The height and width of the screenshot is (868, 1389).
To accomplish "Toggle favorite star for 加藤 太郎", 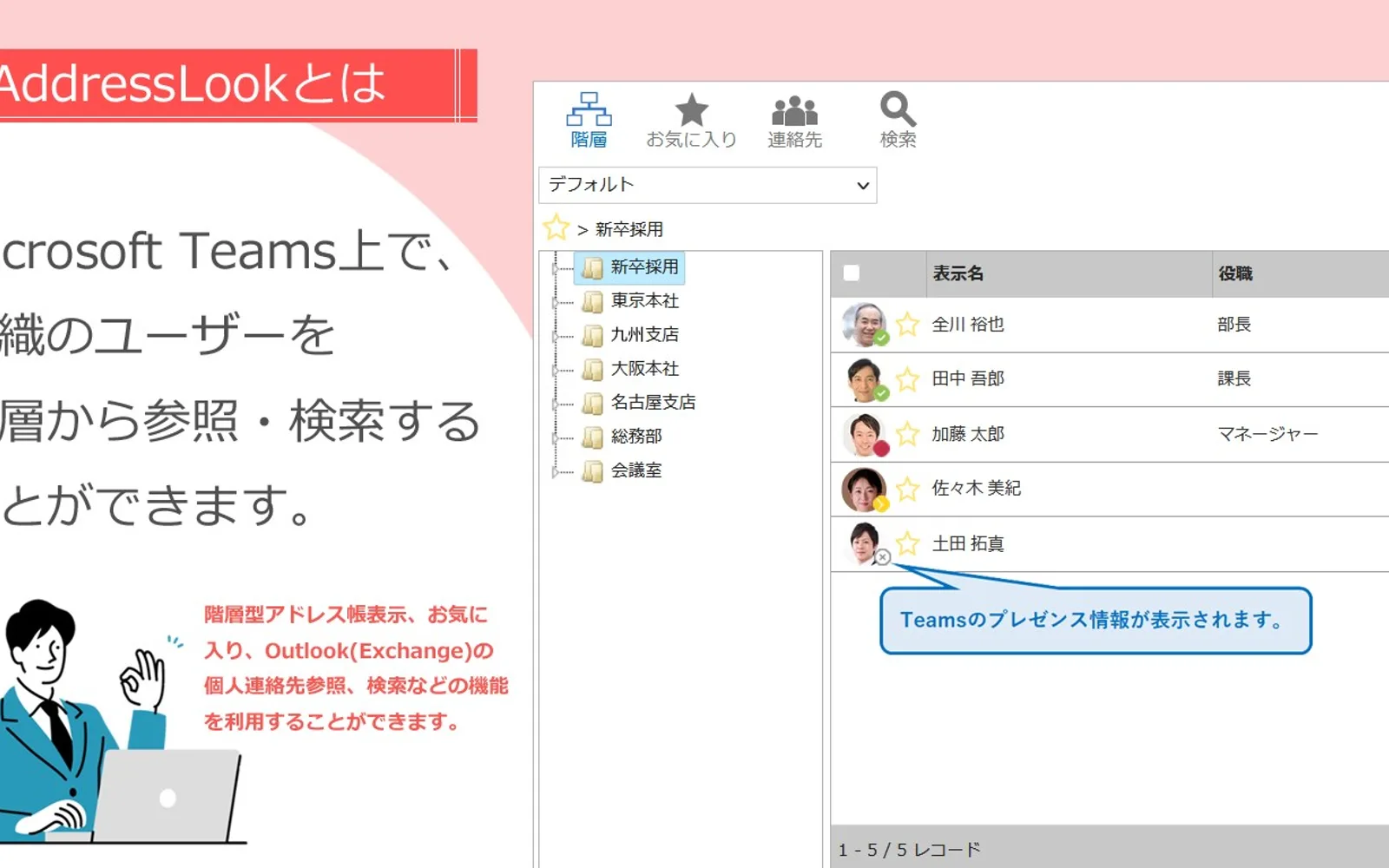I will 908,434.
